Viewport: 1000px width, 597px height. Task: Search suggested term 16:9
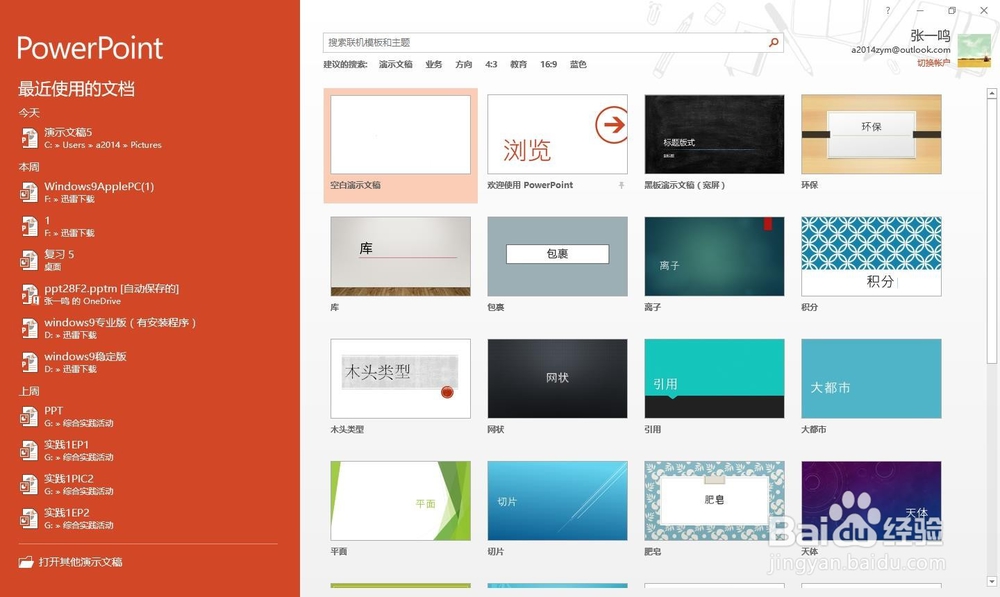[548, 64]
